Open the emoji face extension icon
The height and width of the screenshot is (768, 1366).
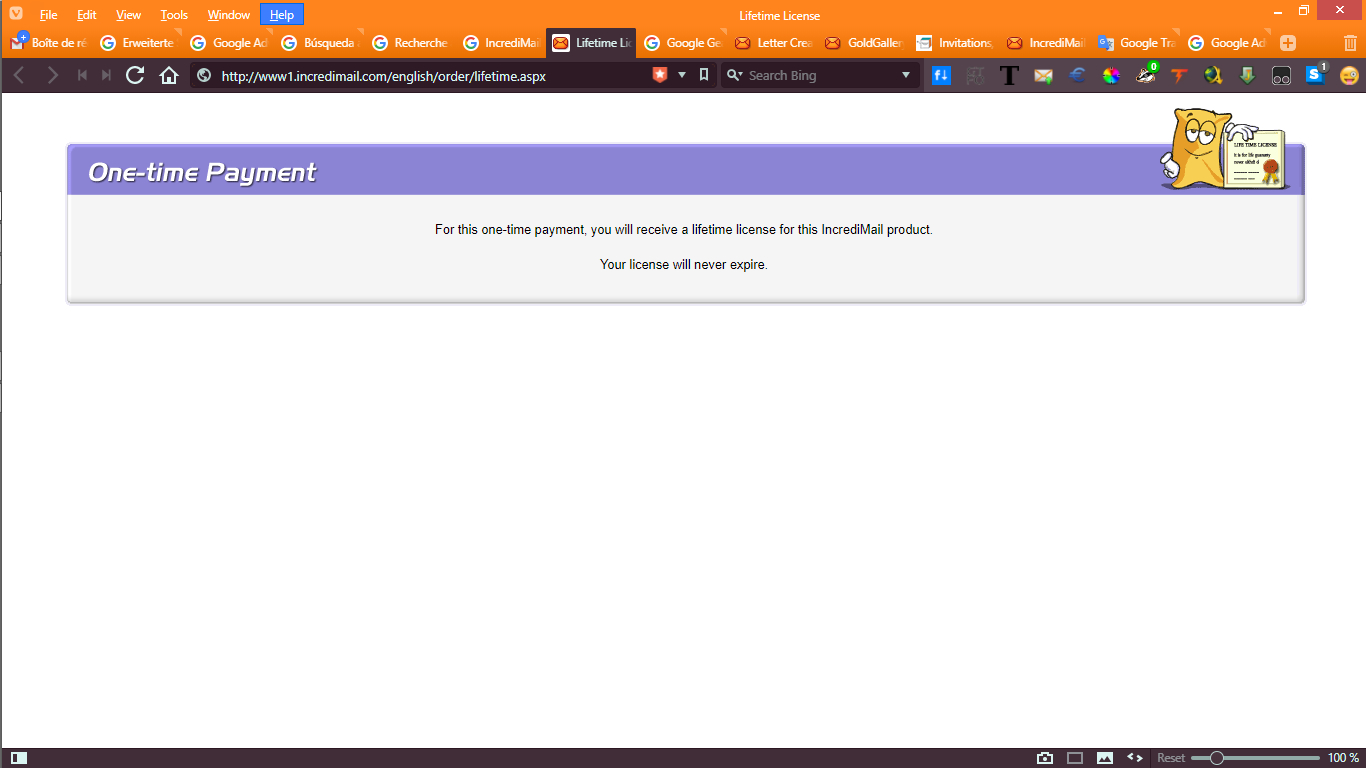point(1349,75)
